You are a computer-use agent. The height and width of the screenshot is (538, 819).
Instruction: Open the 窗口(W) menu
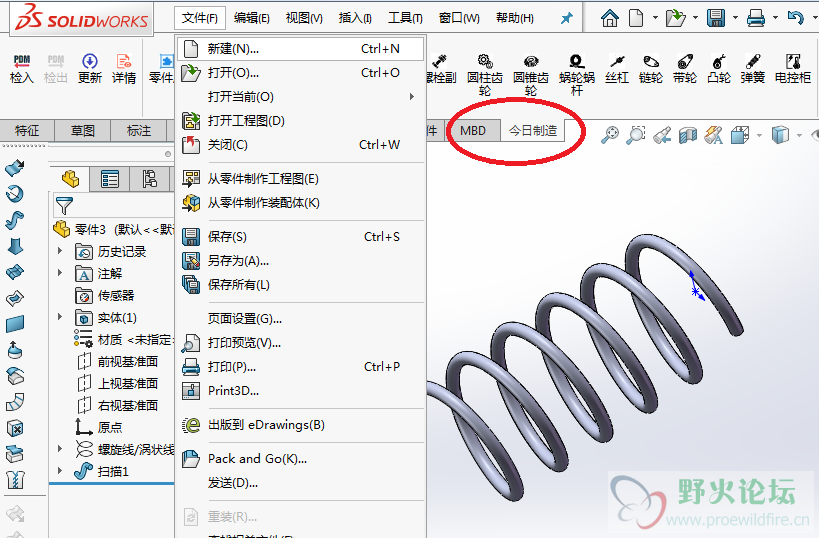[459, 18]
